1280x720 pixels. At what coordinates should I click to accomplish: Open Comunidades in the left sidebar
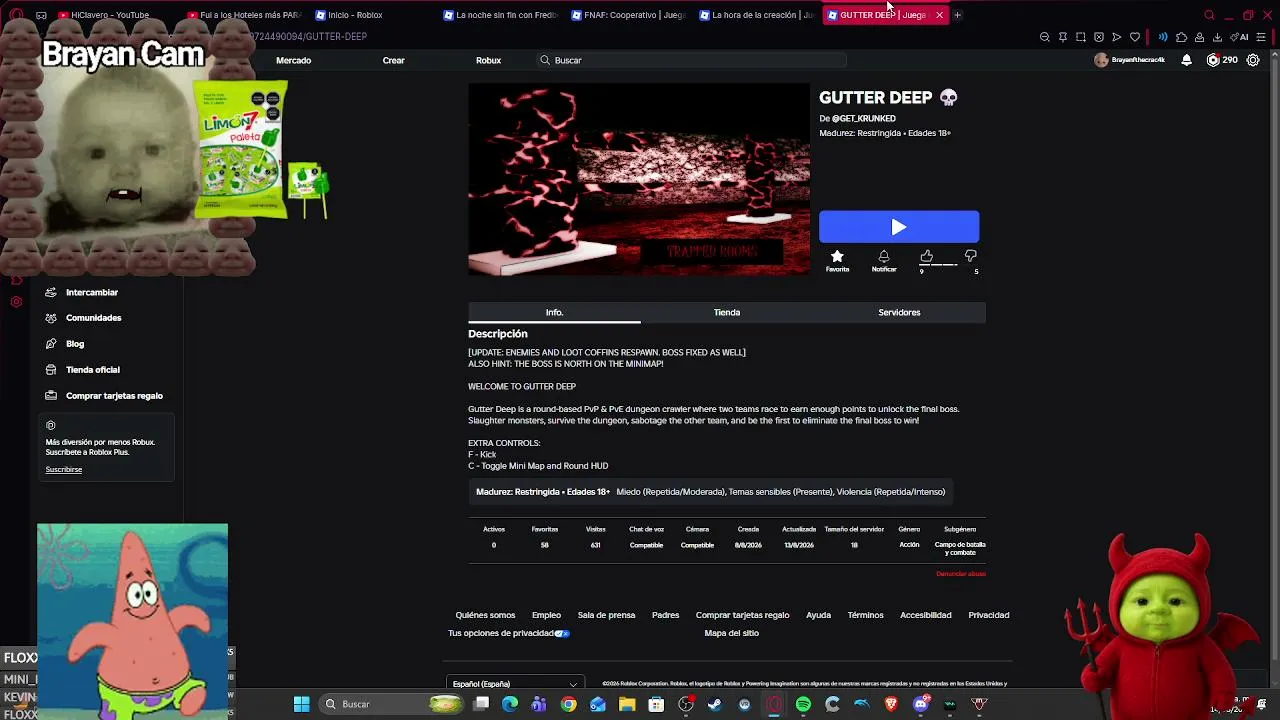pyautogui.click(x=94, y=318)
